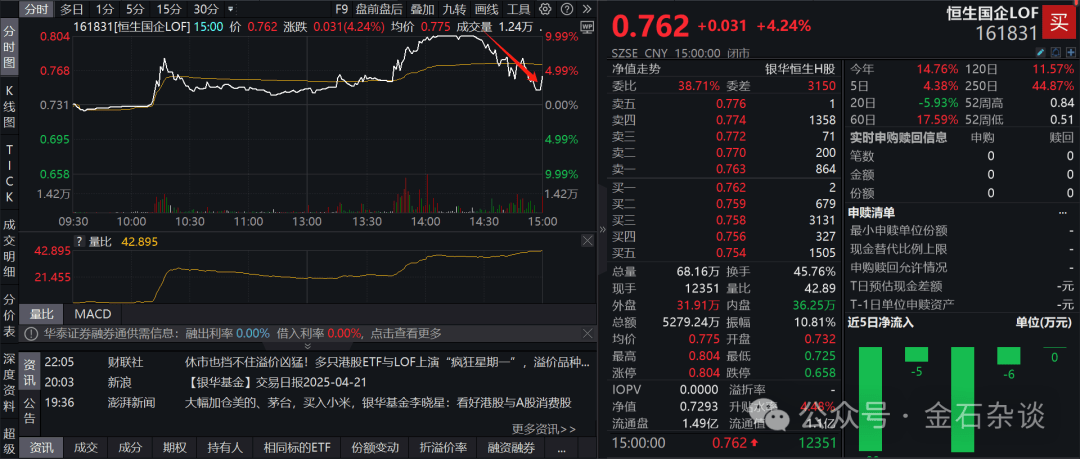Click the 近5日净流入 chart header

(x=881, y=322)
